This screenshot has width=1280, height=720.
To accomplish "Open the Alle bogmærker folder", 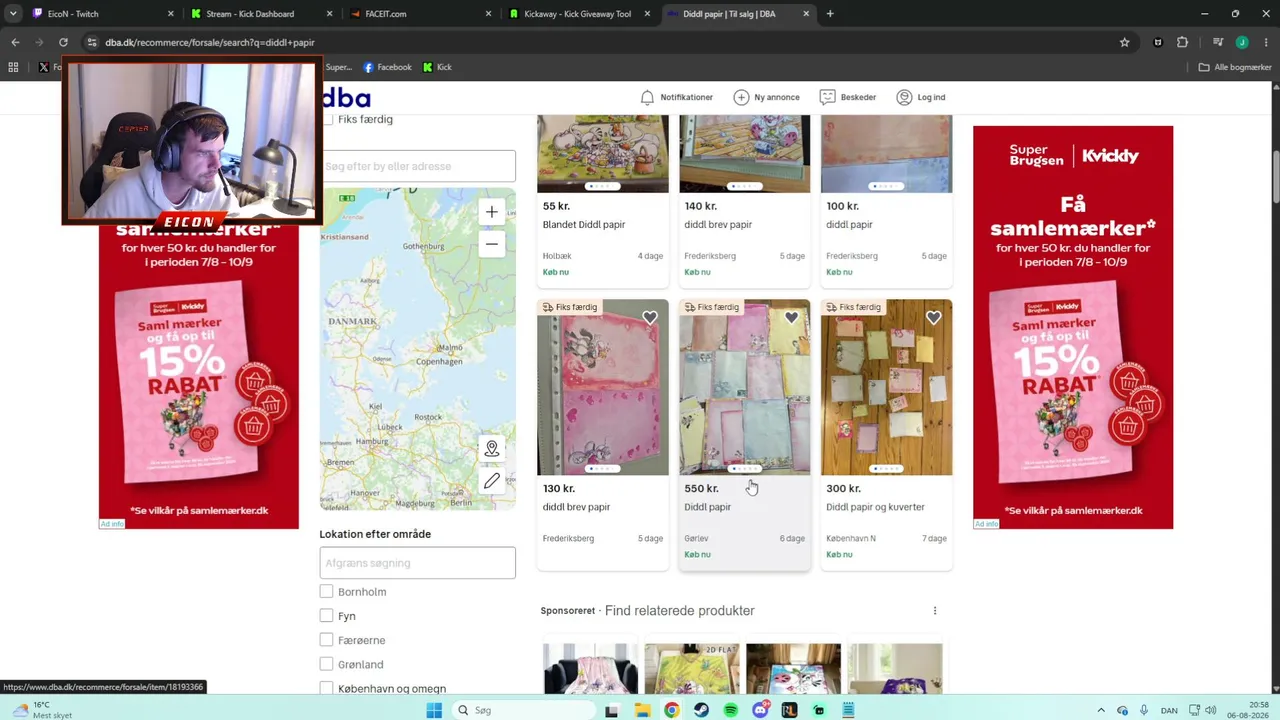I will click(x=1235, y=67).
